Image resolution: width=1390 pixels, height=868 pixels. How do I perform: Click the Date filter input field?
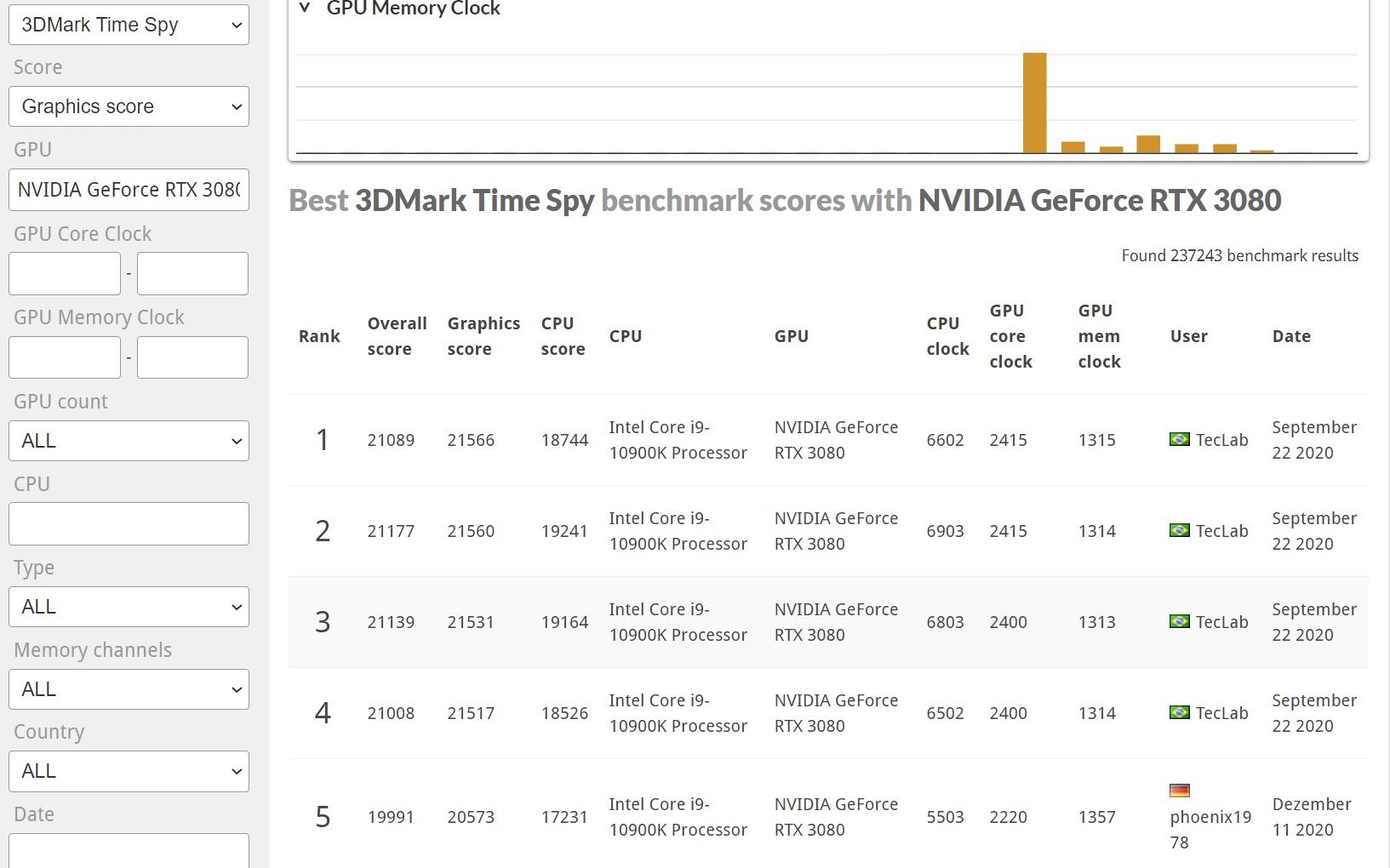pos(129,850)
